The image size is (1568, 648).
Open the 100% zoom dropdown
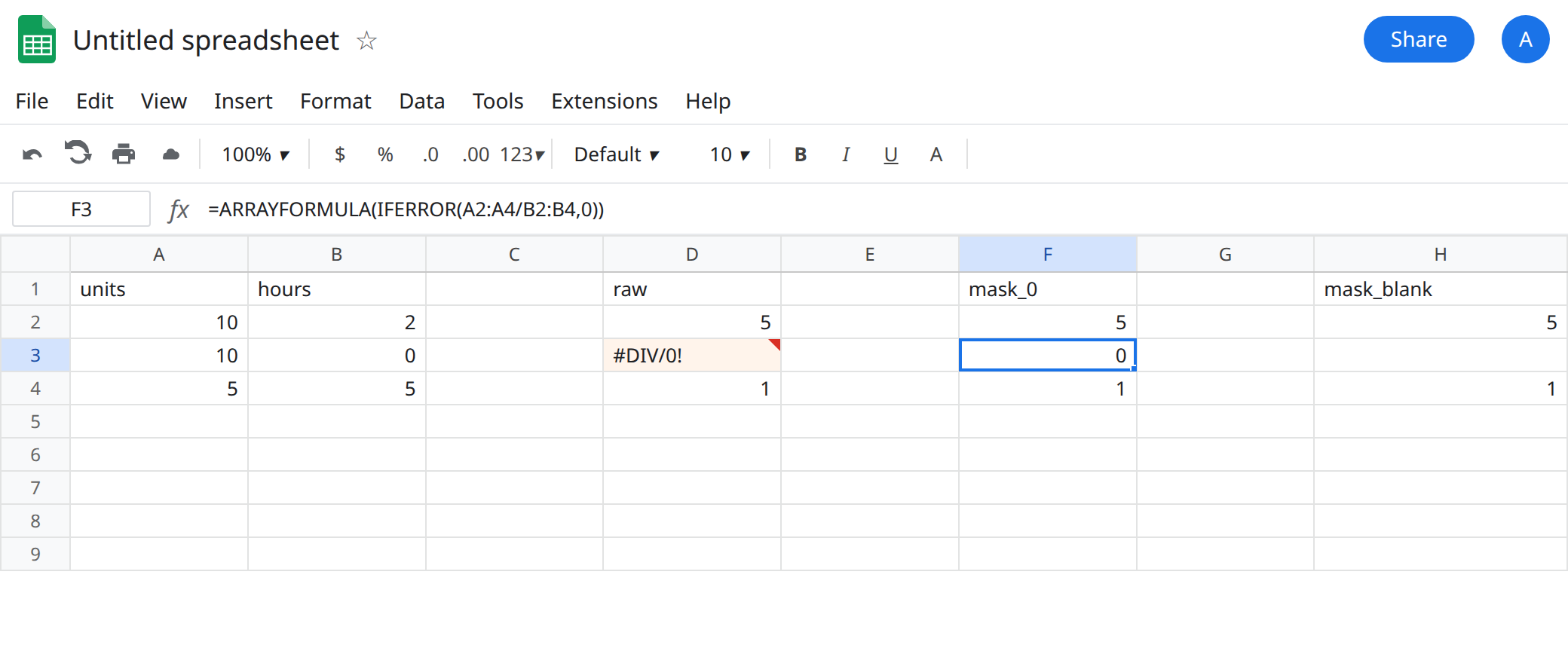point(256,154)
